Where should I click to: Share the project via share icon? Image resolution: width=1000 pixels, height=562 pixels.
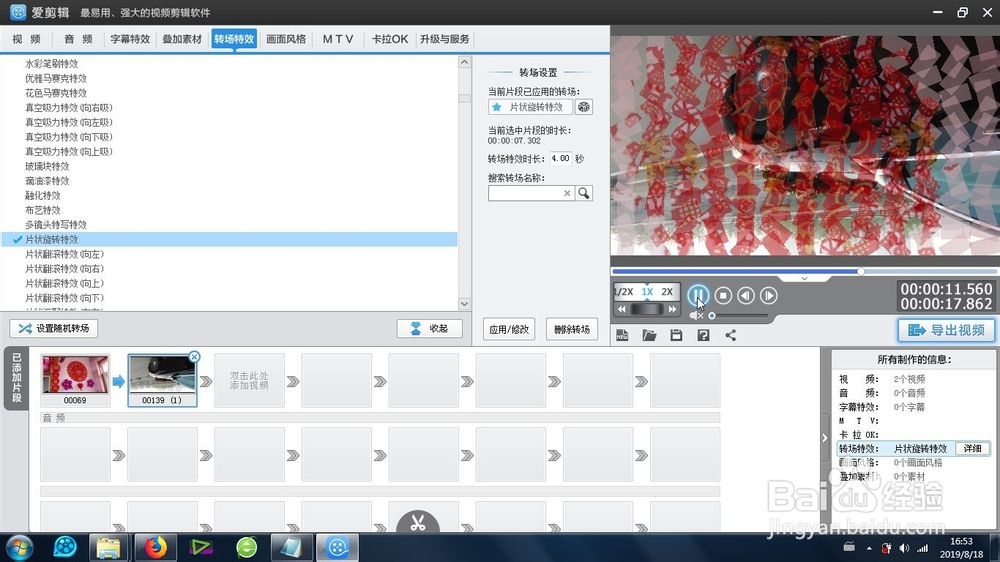click(731, 336)
